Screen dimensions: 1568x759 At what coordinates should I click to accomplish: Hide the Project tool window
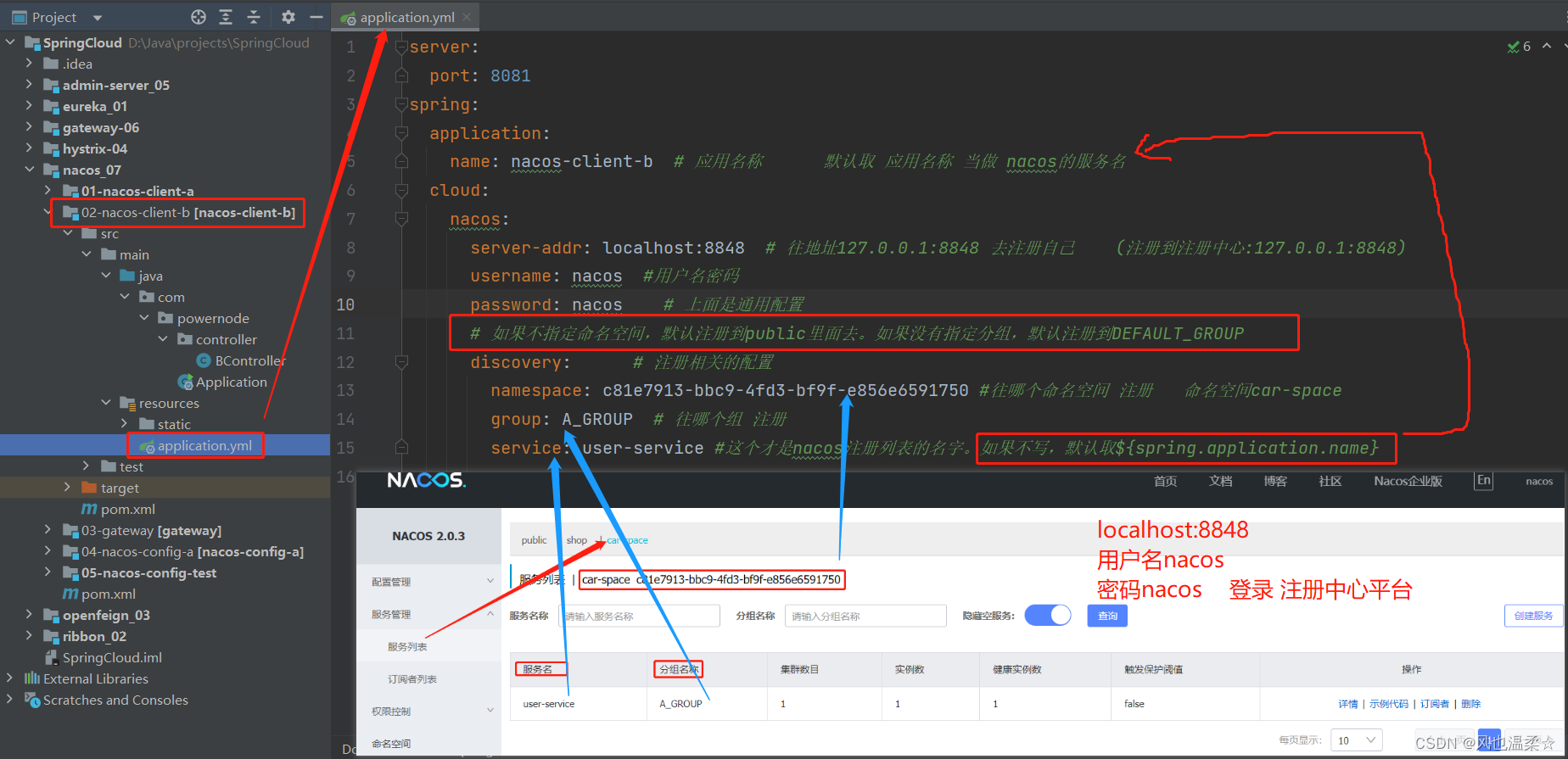(316, 17)
